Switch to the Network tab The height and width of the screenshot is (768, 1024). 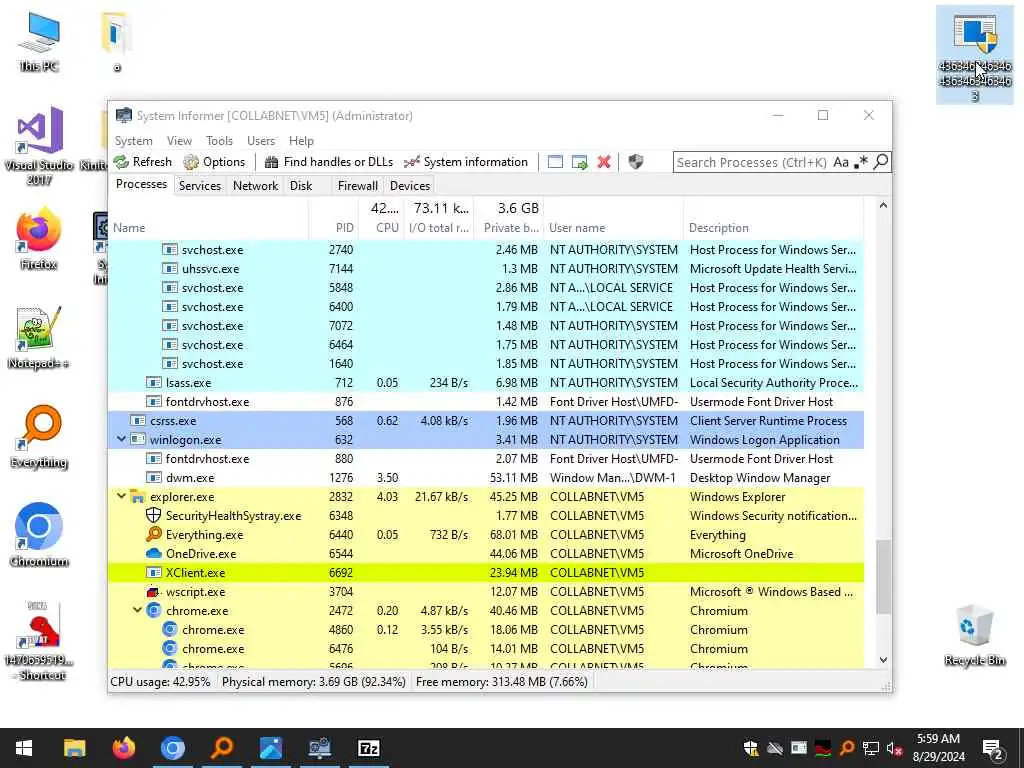[x=255, y=185]
